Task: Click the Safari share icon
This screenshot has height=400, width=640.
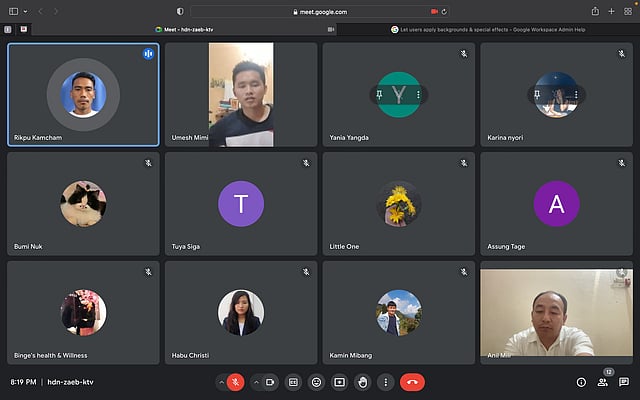Action: tap(595, 11)
